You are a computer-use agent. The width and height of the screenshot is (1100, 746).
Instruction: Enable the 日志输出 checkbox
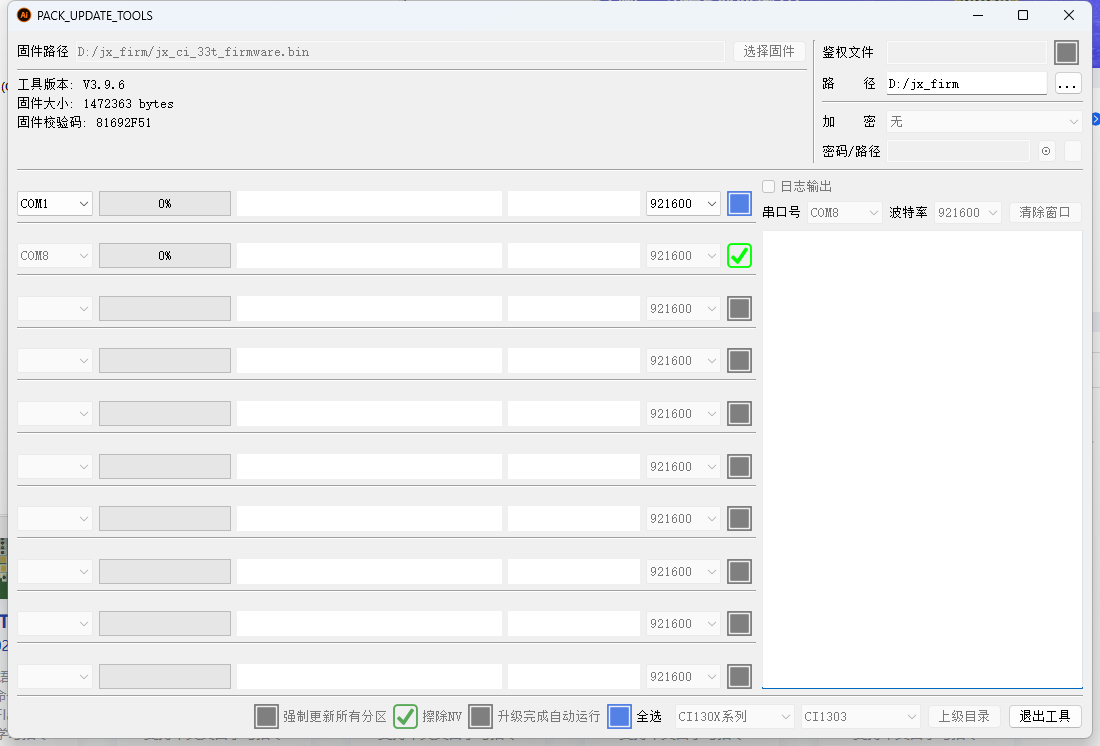pyautogui.click(x=768, y=185)
